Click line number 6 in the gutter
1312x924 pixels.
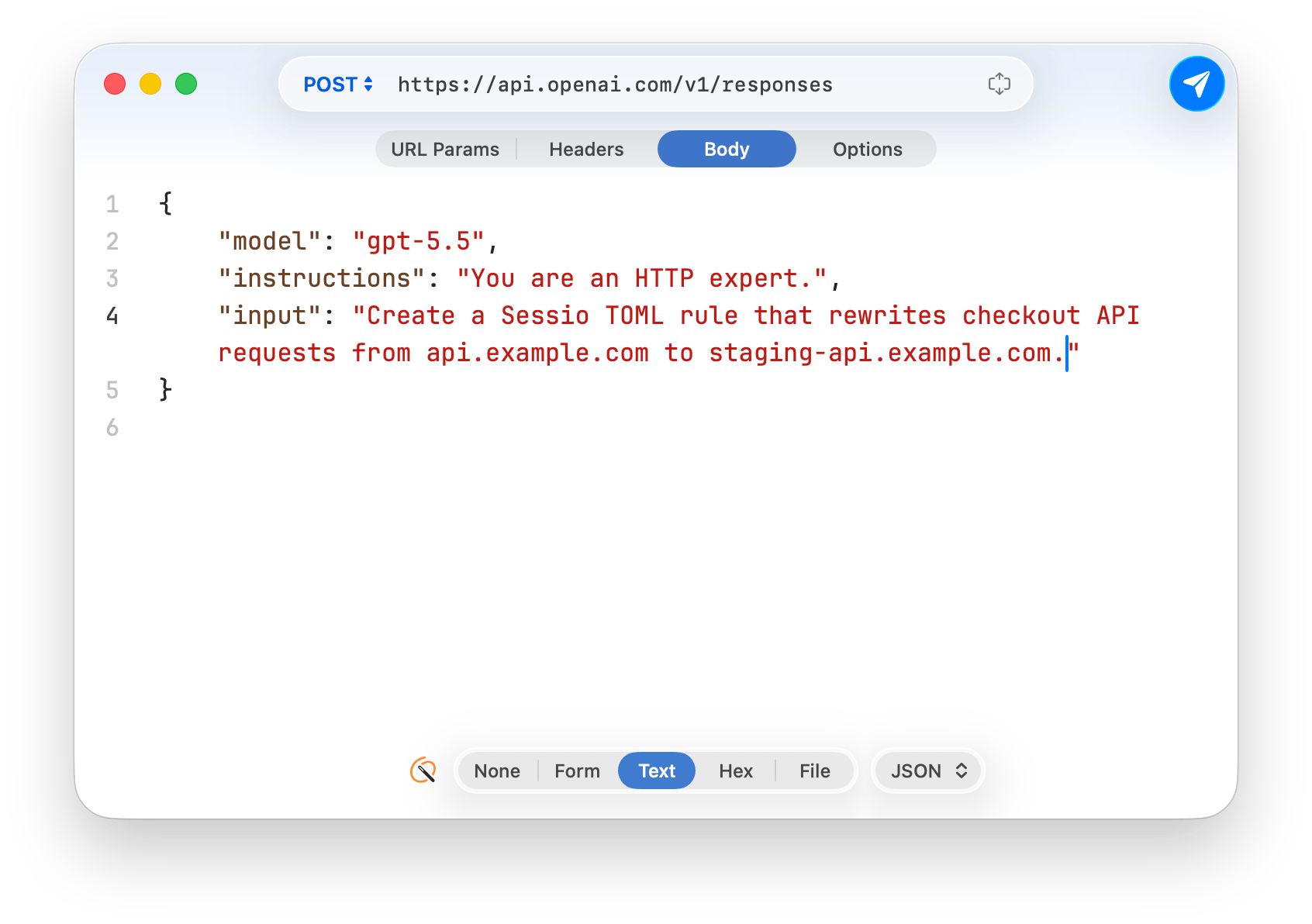[x=112, y=427]
